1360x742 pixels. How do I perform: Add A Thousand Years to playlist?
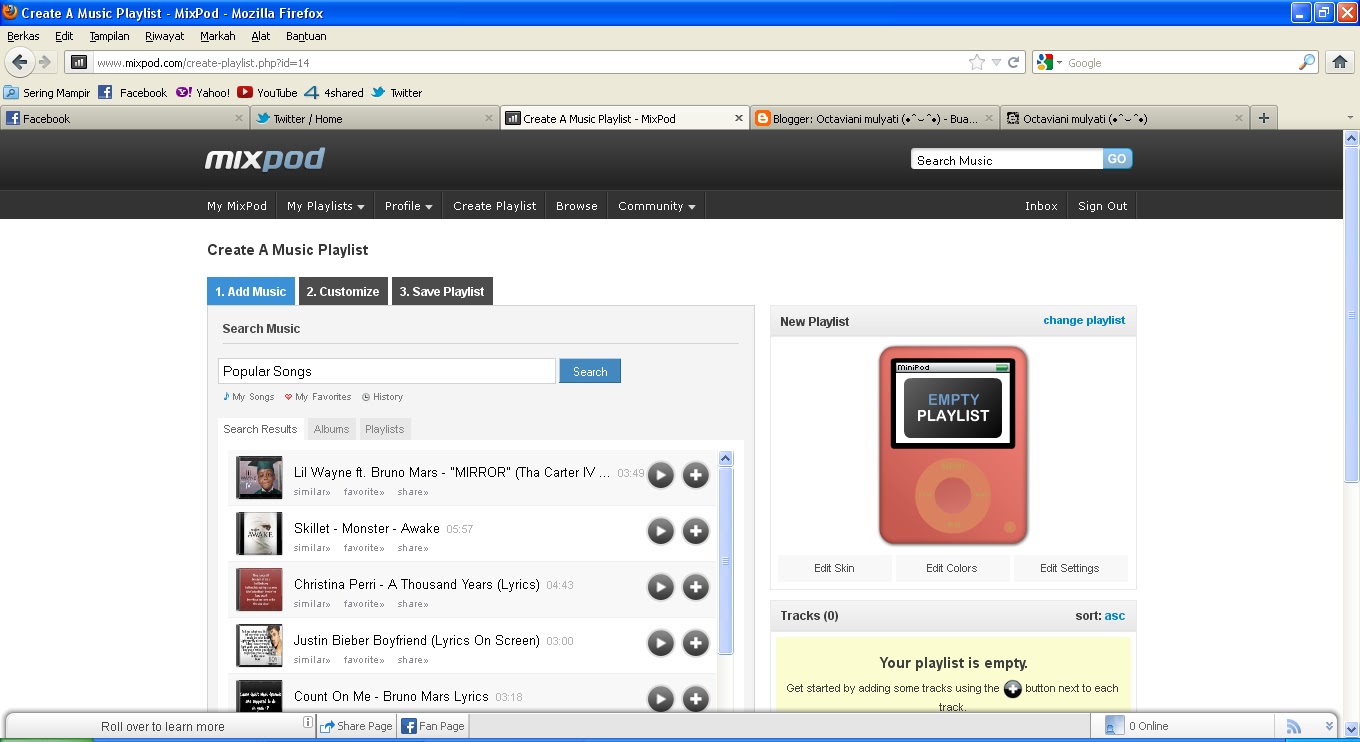(696, 587)
